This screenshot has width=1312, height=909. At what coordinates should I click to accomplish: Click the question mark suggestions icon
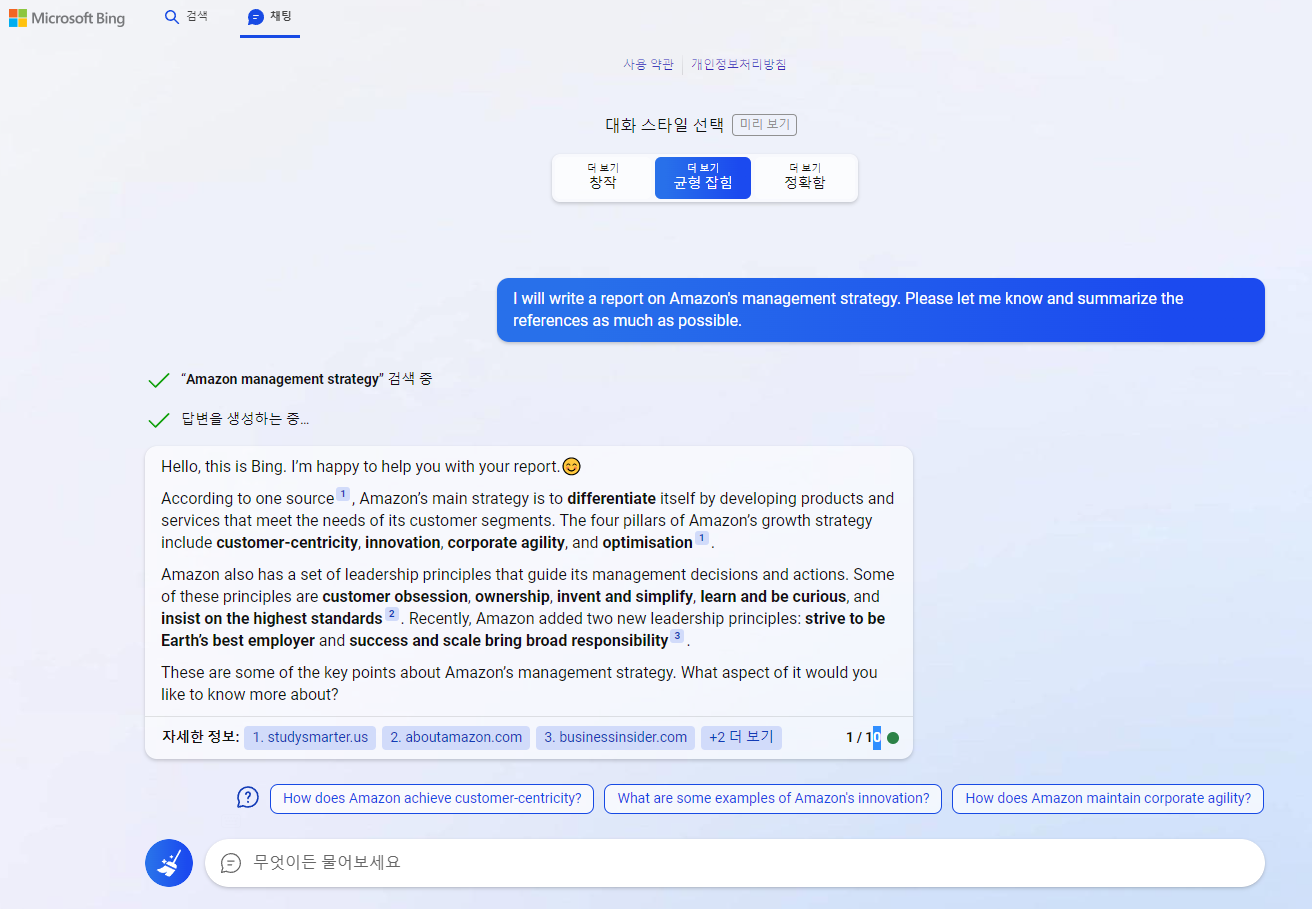(248, 797)
